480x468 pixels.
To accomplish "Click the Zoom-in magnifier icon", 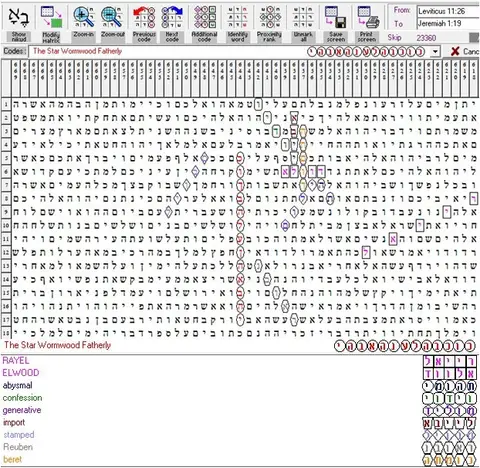I will coord(84,17).
